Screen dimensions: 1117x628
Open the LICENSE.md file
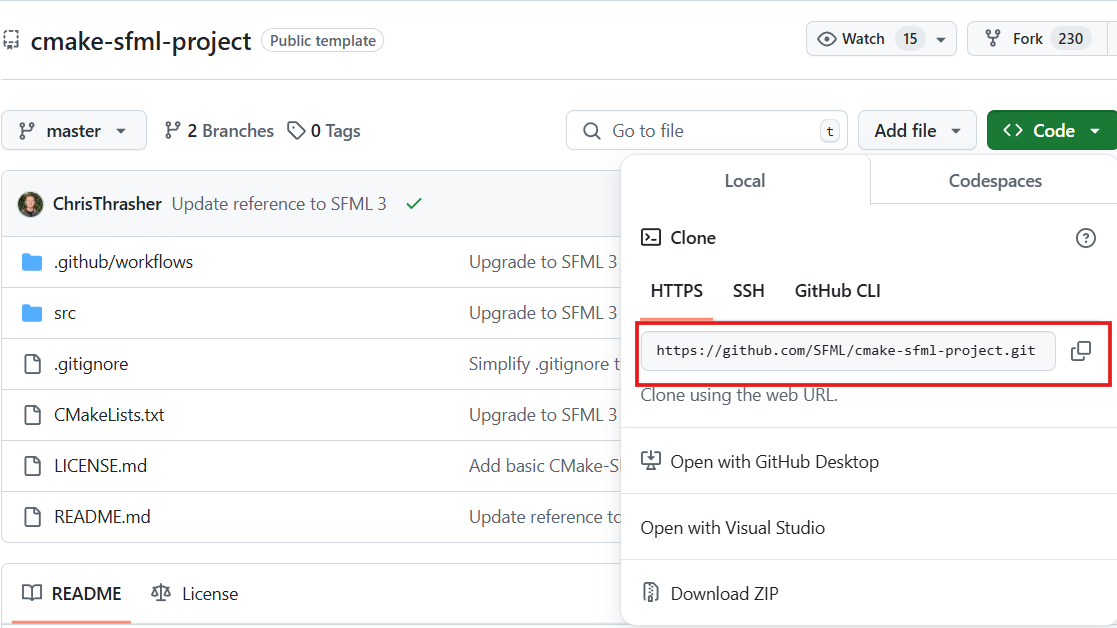click(x=100, y=466)
